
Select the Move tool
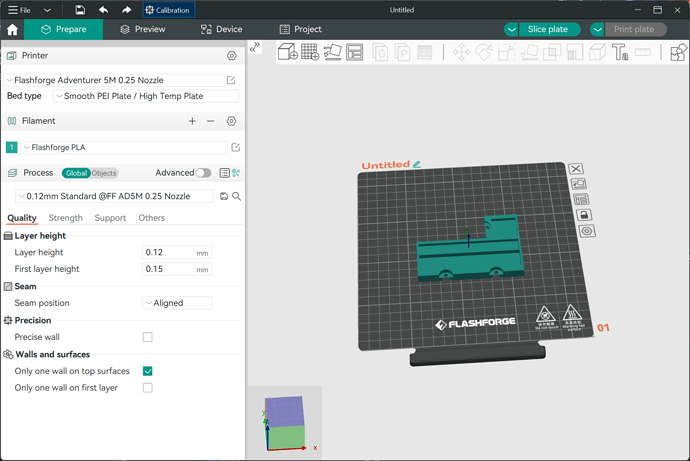[461, 52]
